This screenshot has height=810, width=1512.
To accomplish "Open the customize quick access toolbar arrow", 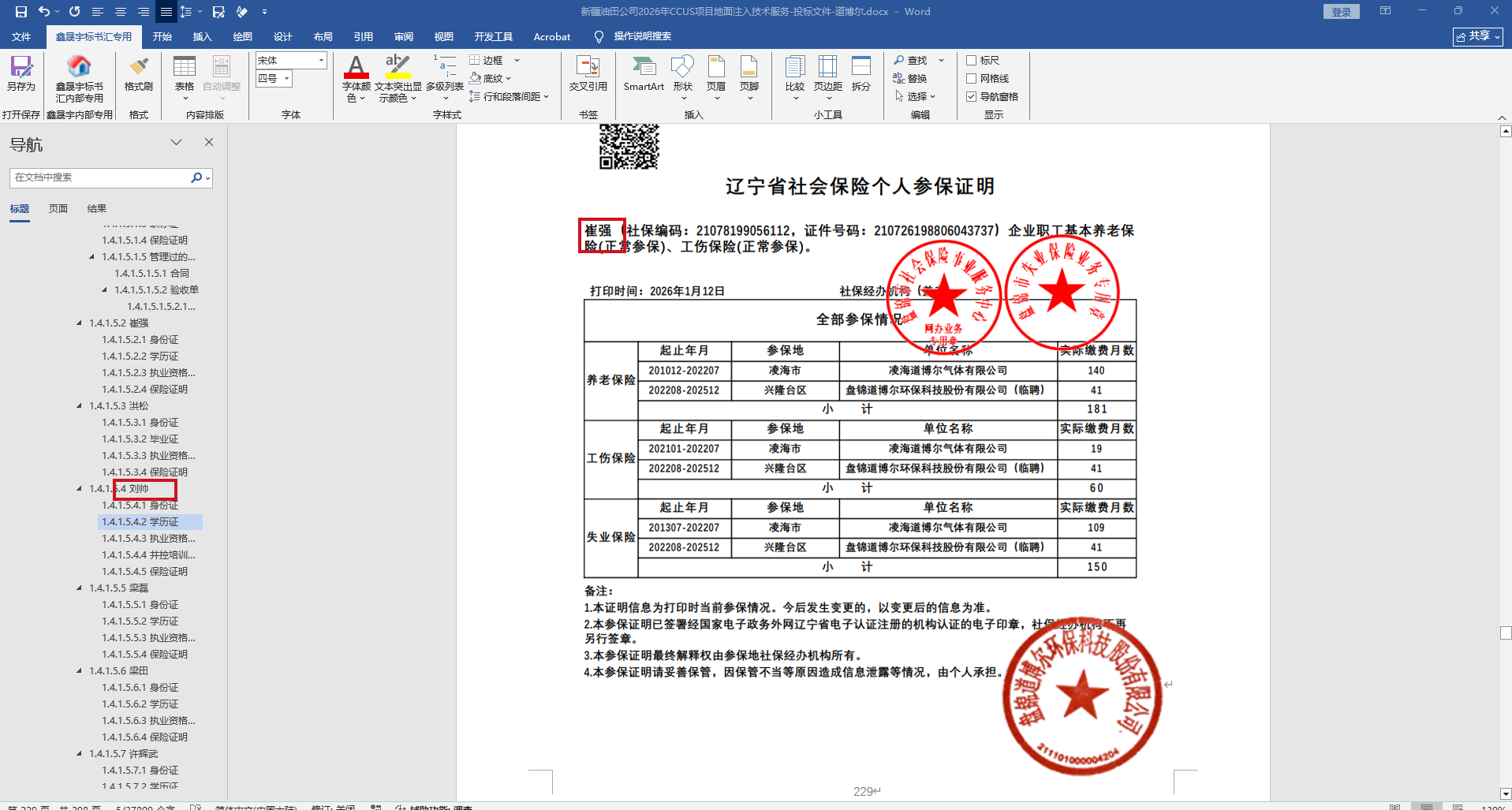I will tap(264, 12).
